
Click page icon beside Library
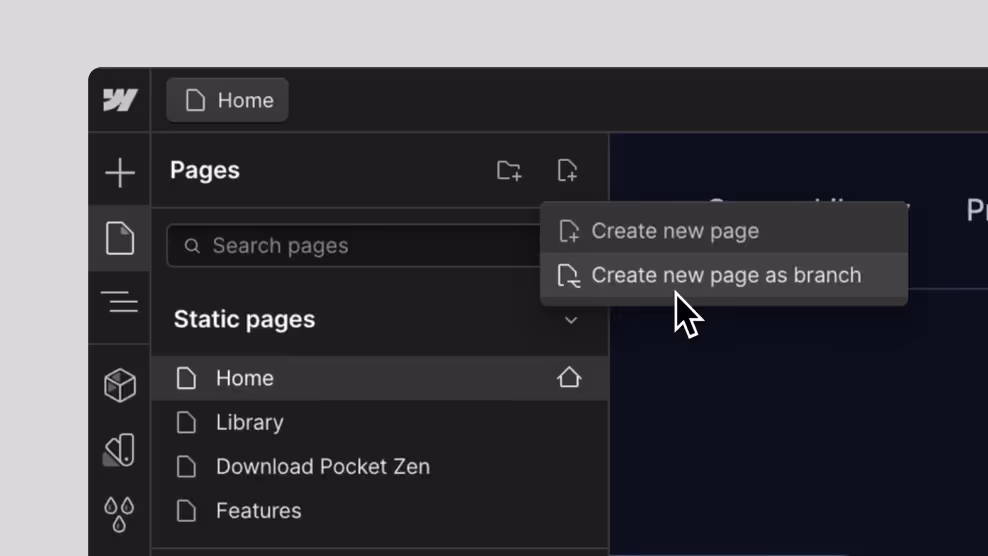[186, 422]
